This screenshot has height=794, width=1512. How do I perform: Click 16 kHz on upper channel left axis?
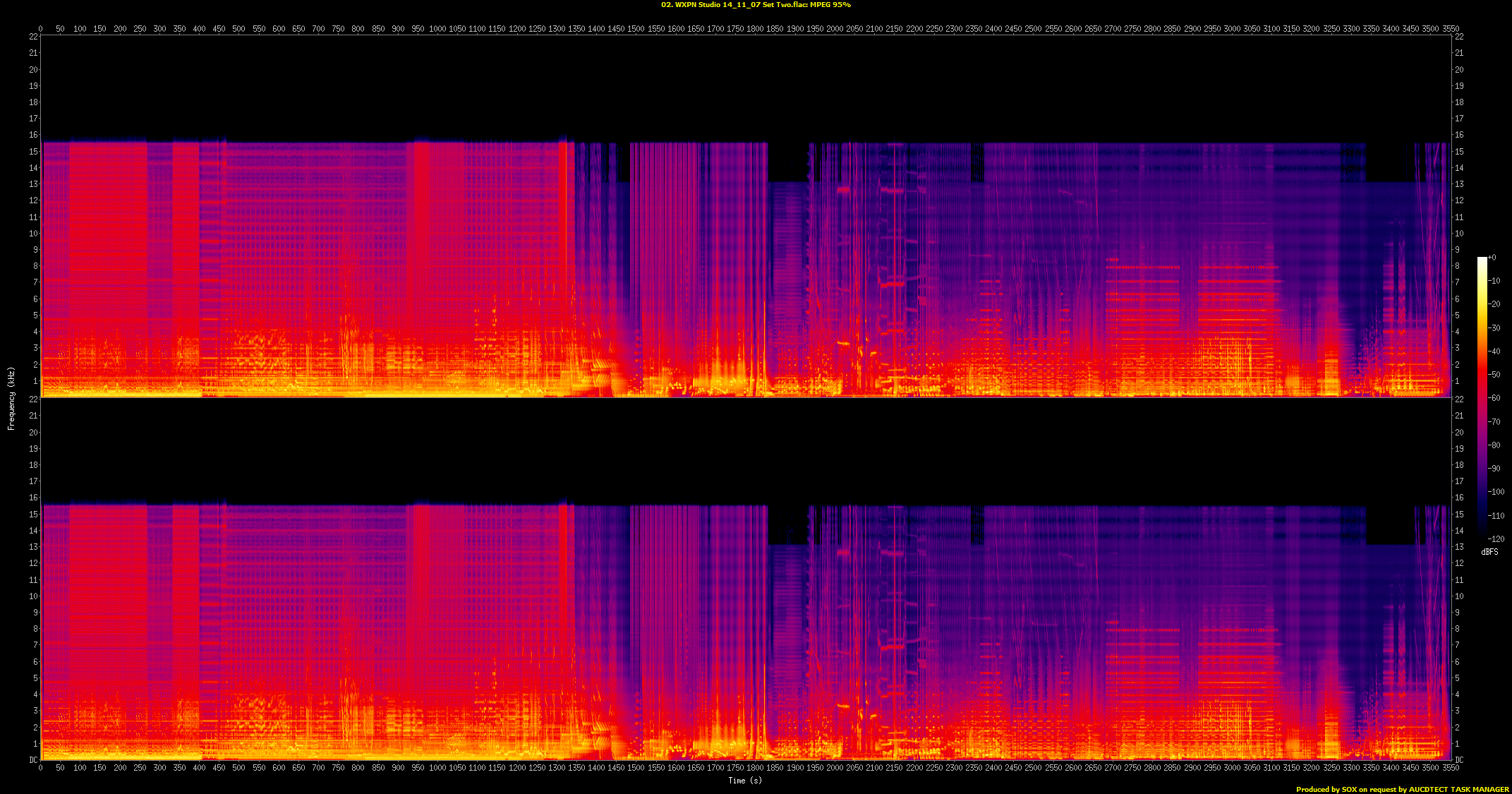[33, 135]
